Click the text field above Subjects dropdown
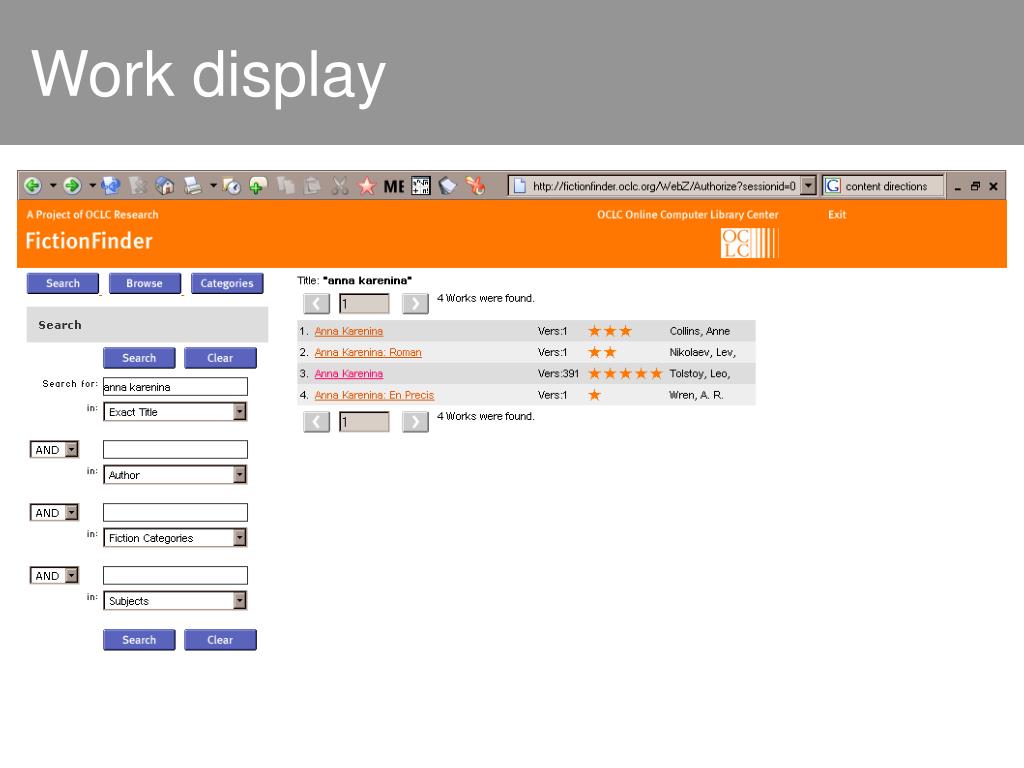The height and width of the screenshot is (768, 1024). (175, 575)
